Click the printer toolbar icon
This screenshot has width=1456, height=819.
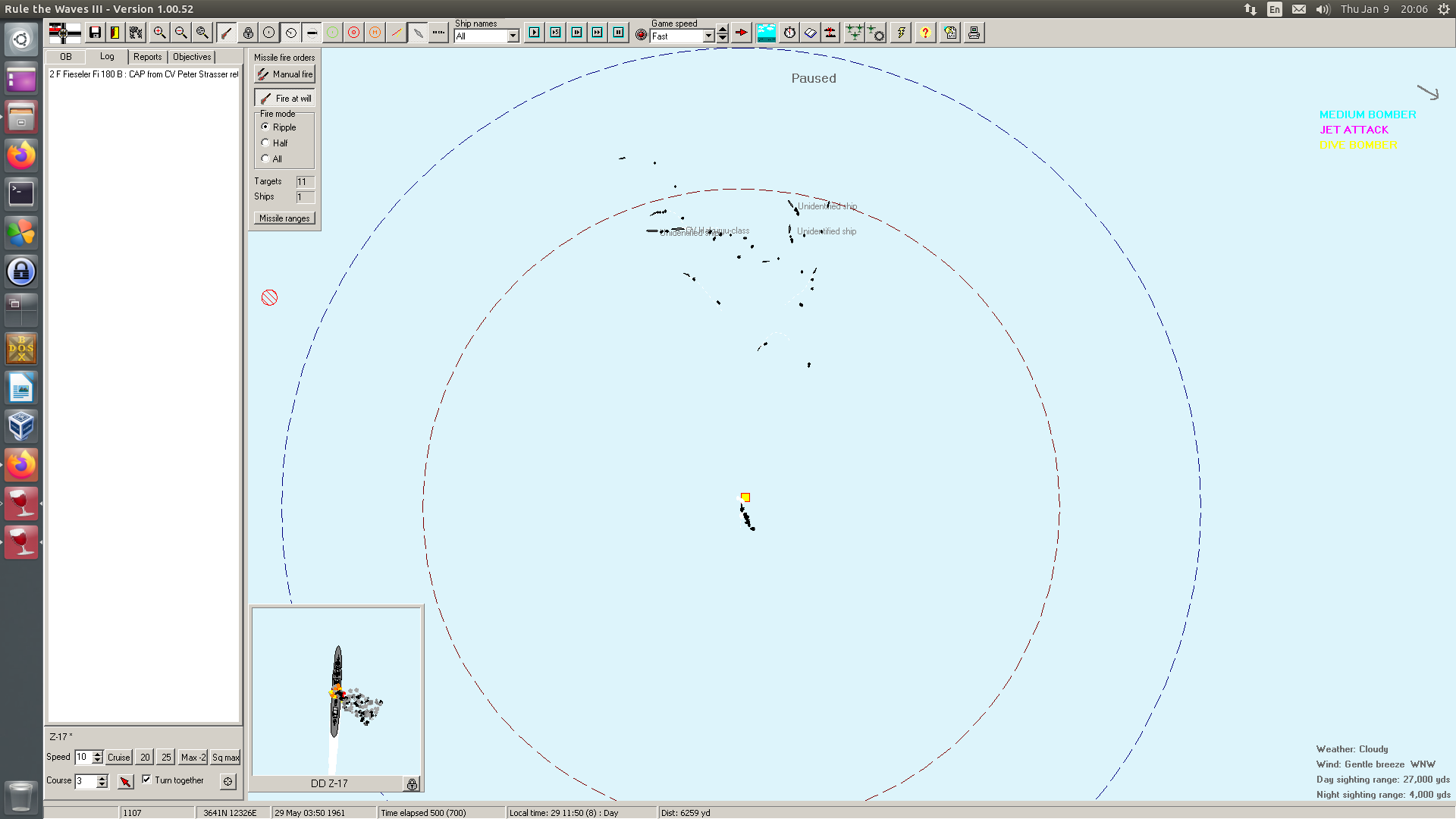pos(974,33)
